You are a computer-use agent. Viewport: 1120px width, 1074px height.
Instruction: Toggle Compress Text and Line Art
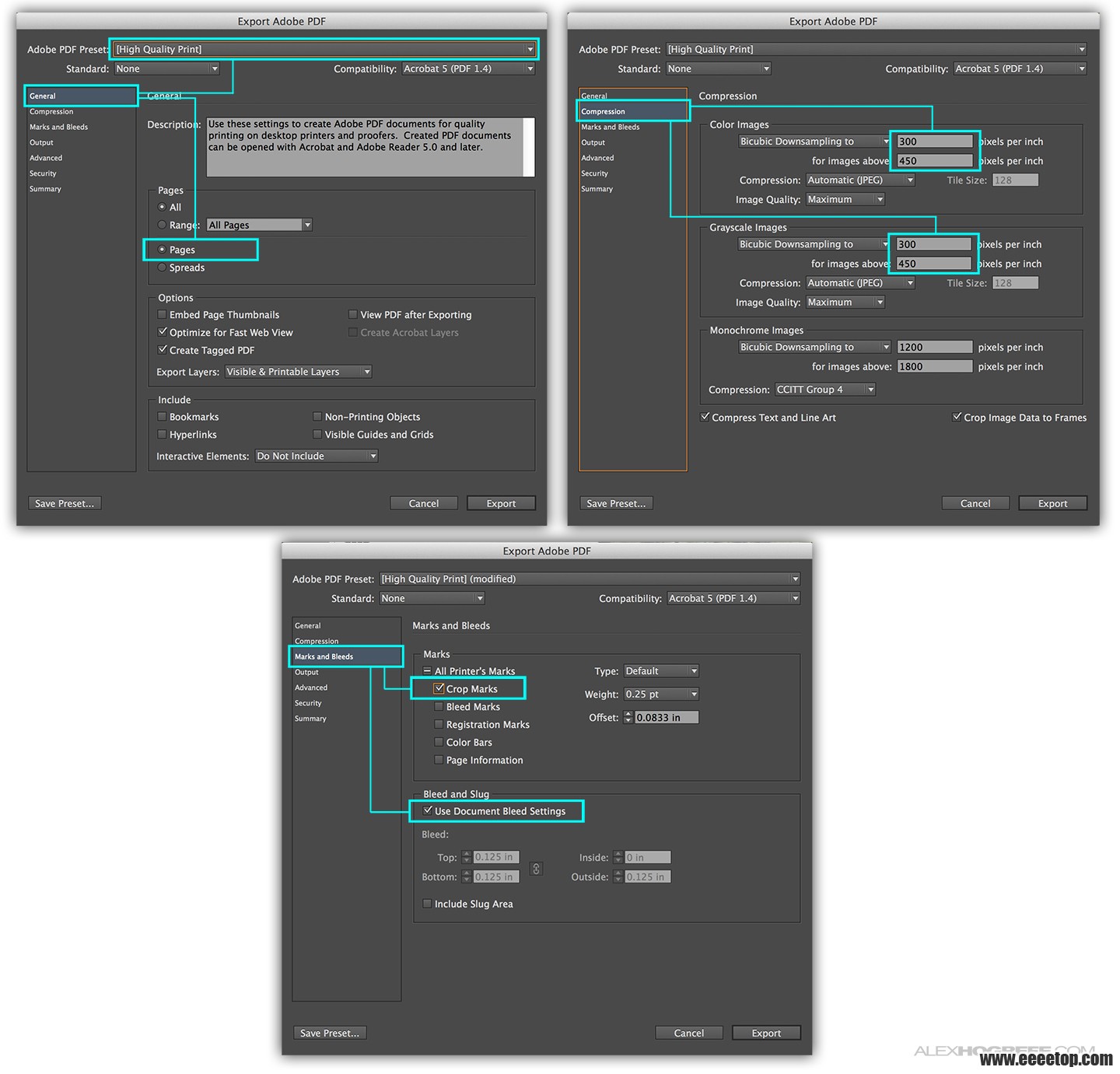[705, 417]
